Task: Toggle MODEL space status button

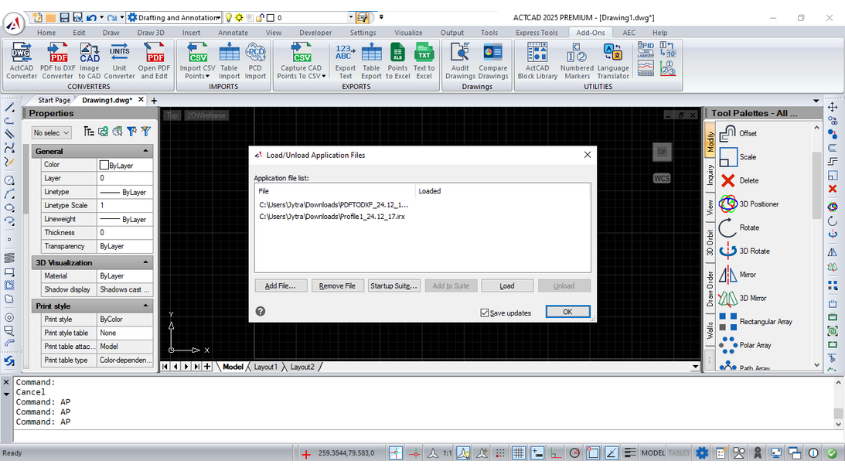Action: [x=653, y=453]
